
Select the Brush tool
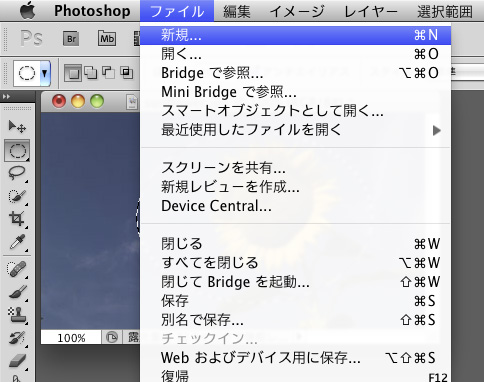[x=17, y=292]
